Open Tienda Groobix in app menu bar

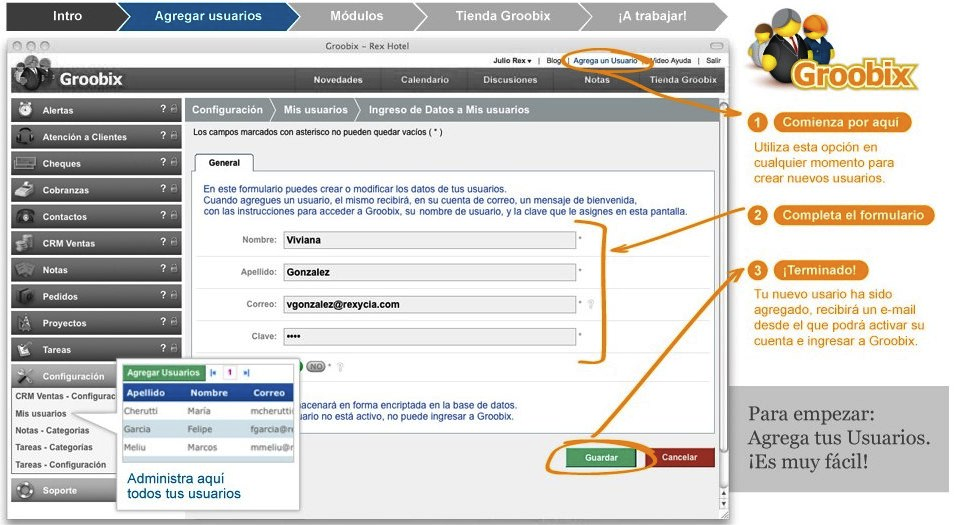click(683, 80)
